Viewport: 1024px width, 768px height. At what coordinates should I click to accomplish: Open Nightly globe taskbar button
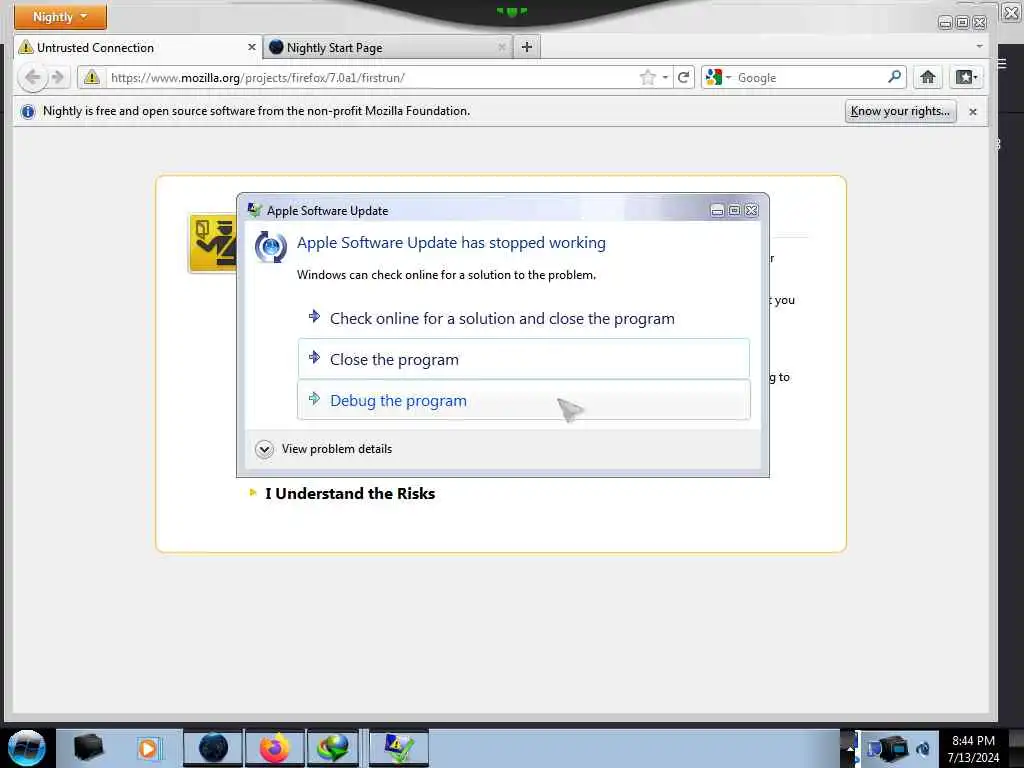[213, 748]
